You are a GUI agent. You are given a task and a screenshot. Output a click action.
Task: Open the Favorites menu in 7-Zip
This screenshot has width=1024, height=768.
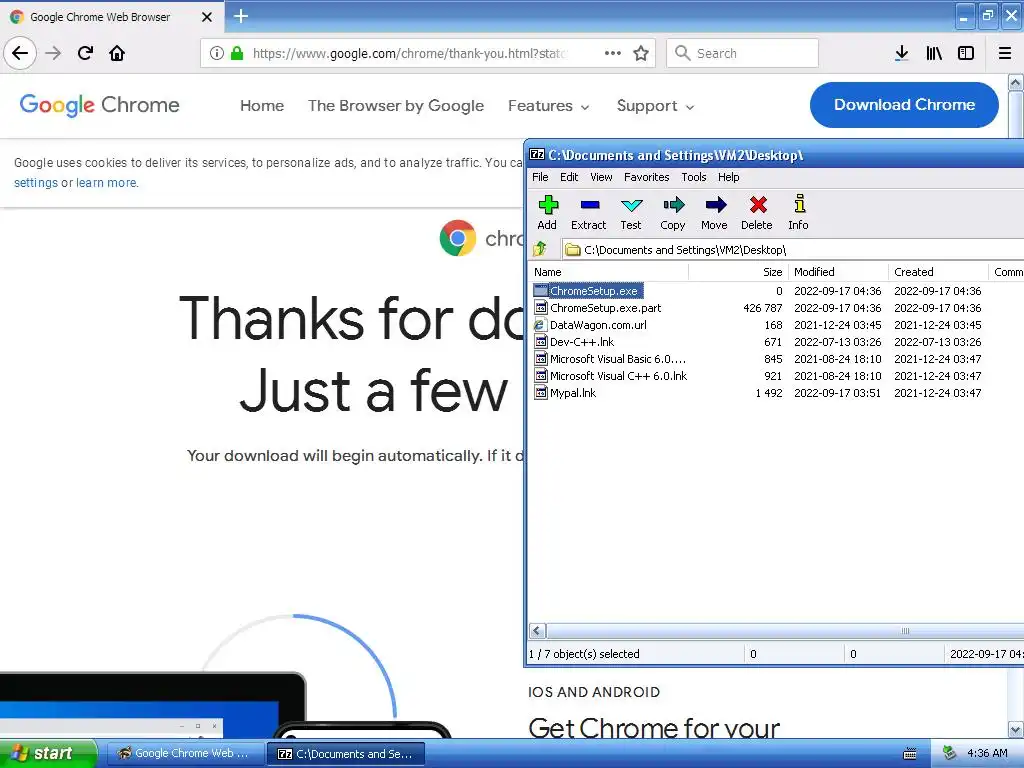[x=647, y=177]
